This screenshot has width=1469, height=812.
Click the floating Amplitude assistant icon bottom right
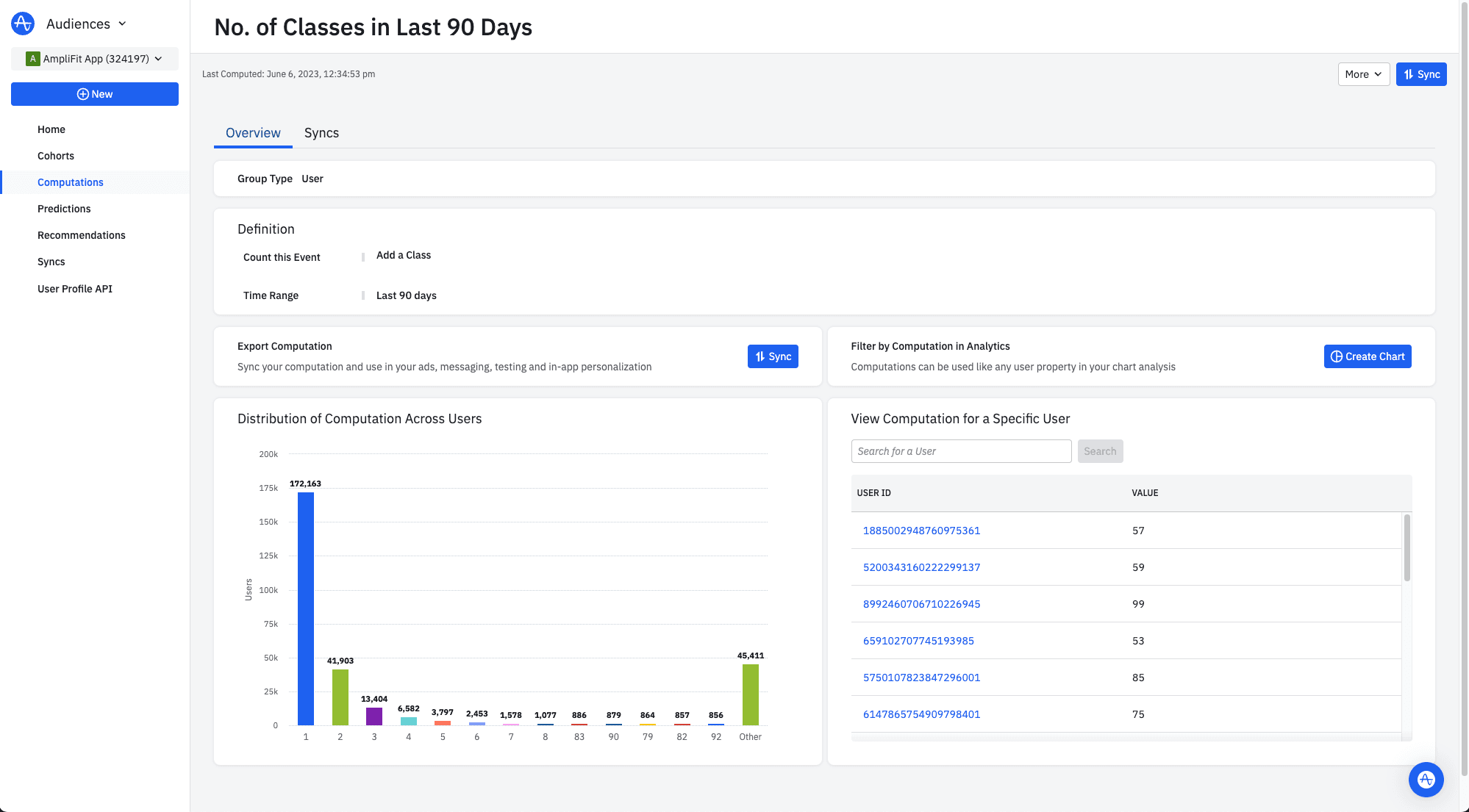[x=1426, y=780]
